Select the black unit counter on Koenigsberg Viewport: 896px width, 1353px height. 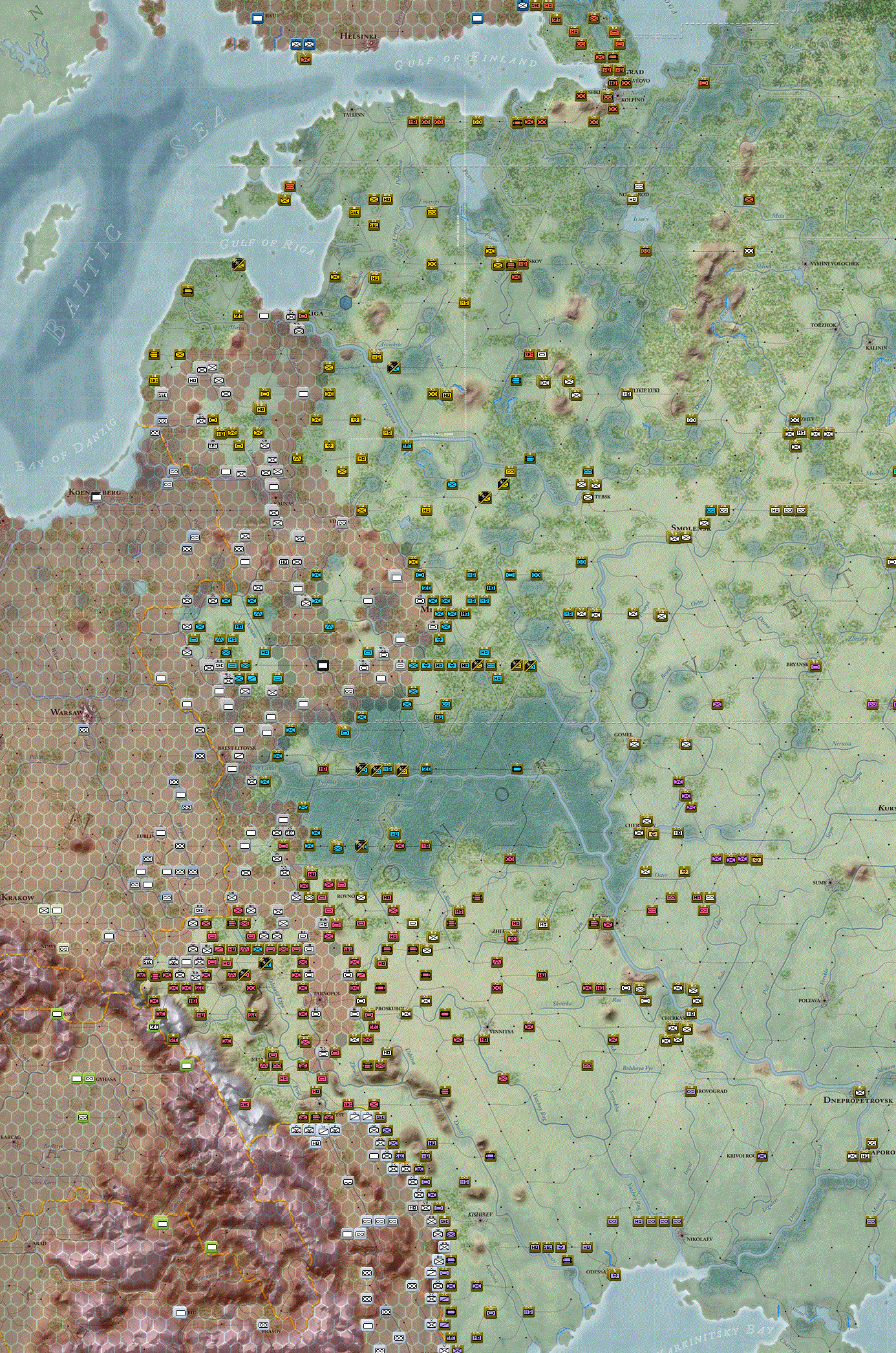[x=96, y=496]
